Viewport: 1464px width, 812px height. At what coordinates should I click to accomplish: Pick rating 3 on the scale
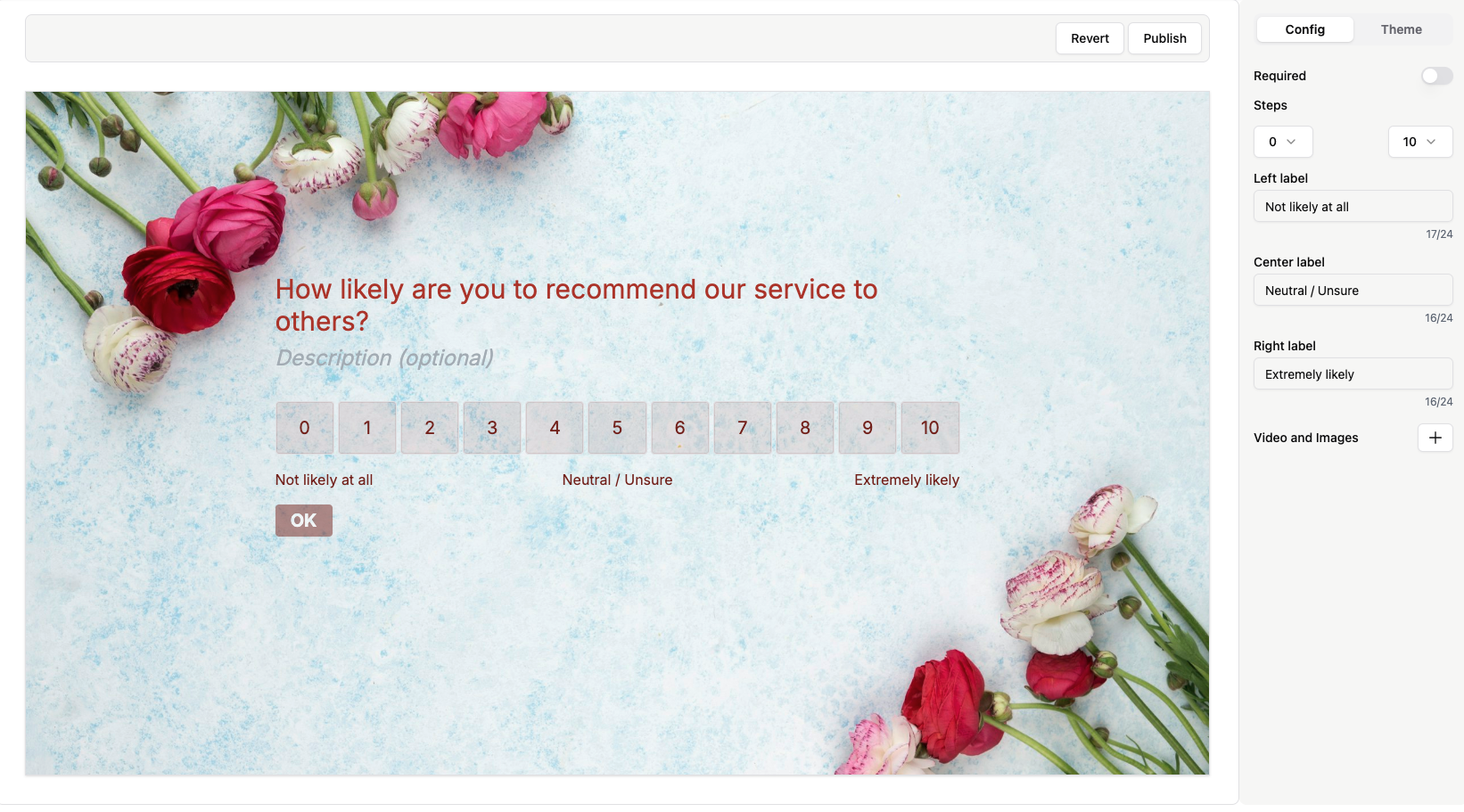(492, 428)
